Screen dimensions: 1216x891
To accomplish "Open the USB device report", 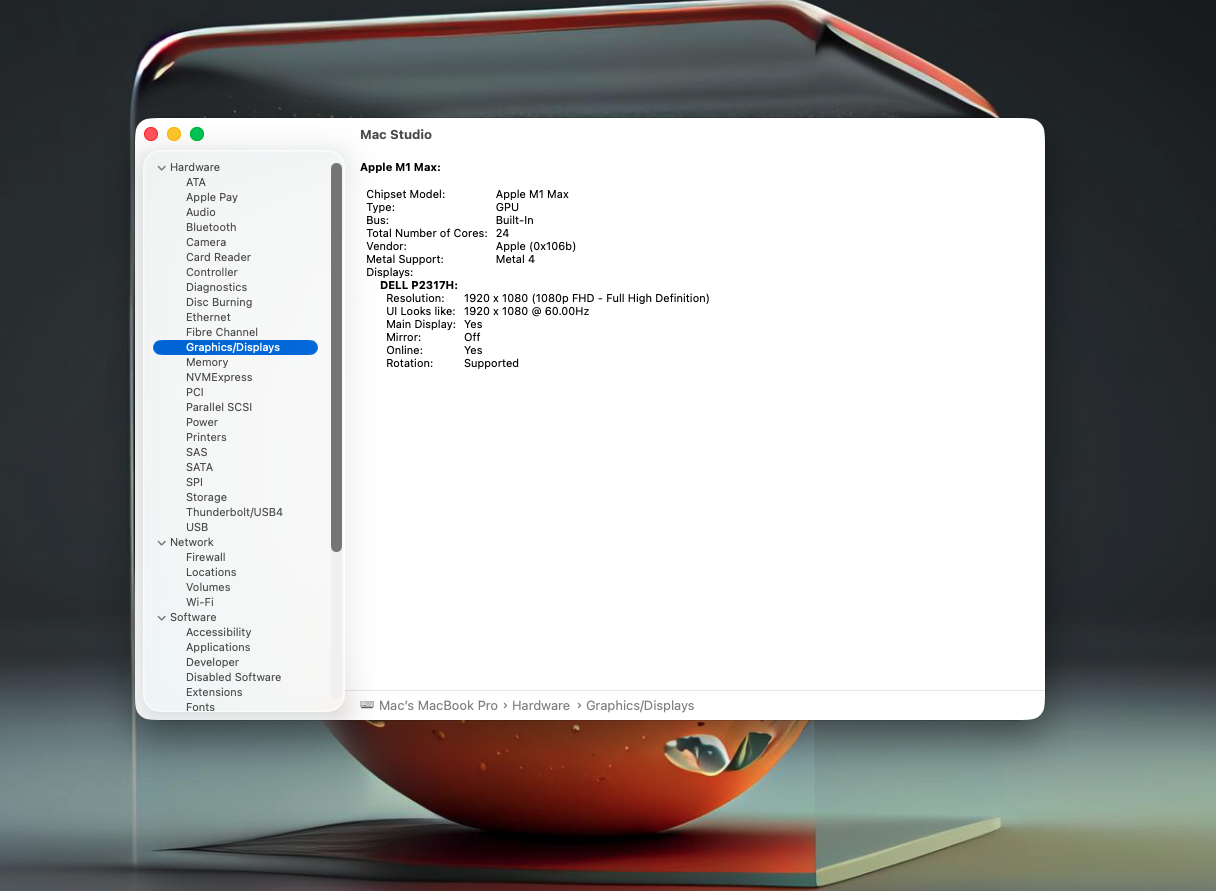I will pyautogui.click(x=197, y=527).
